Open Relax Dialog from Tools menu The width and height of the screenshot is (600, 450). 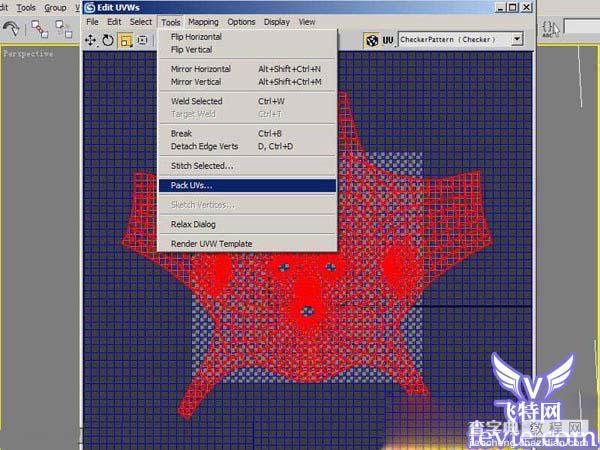[247, 224]
